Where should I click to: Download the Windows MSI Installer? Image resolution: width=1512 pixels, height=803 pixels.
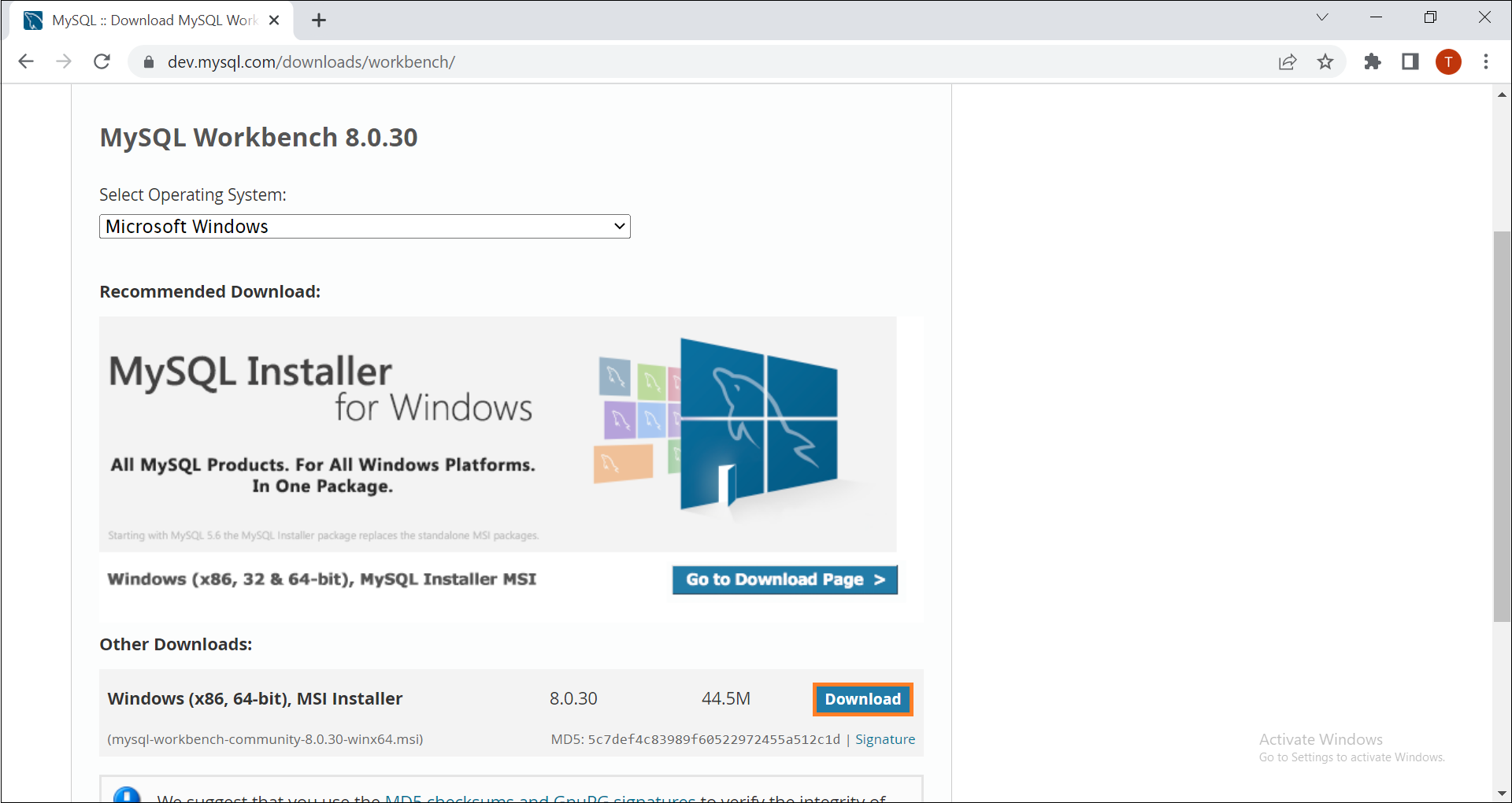pos(863,699)
